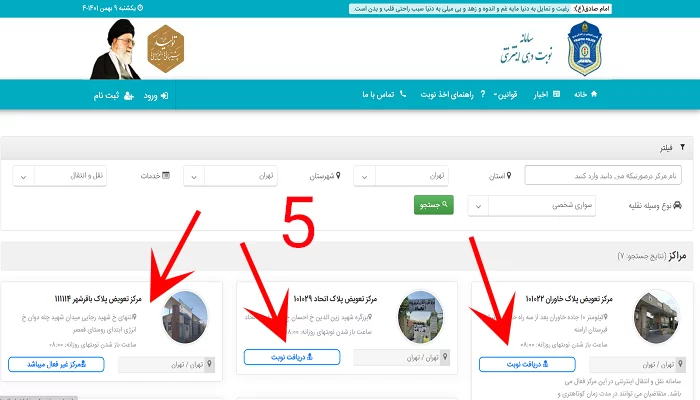The width and height of the screenshot is (700, 400).
Task: Click دریافت نوبت for the اتحاد center
Action: point(292,357)
